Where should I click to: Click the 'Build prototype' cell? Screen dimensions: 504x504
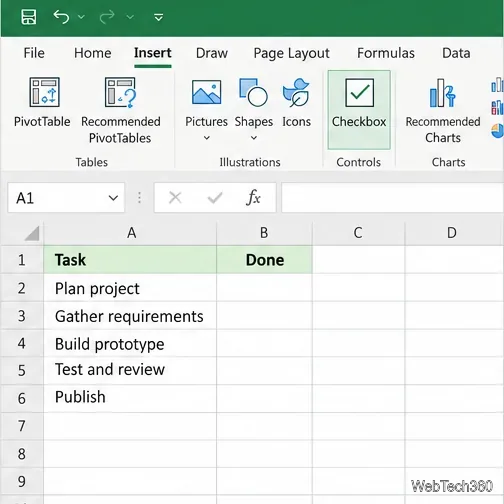tap(130, 343)
